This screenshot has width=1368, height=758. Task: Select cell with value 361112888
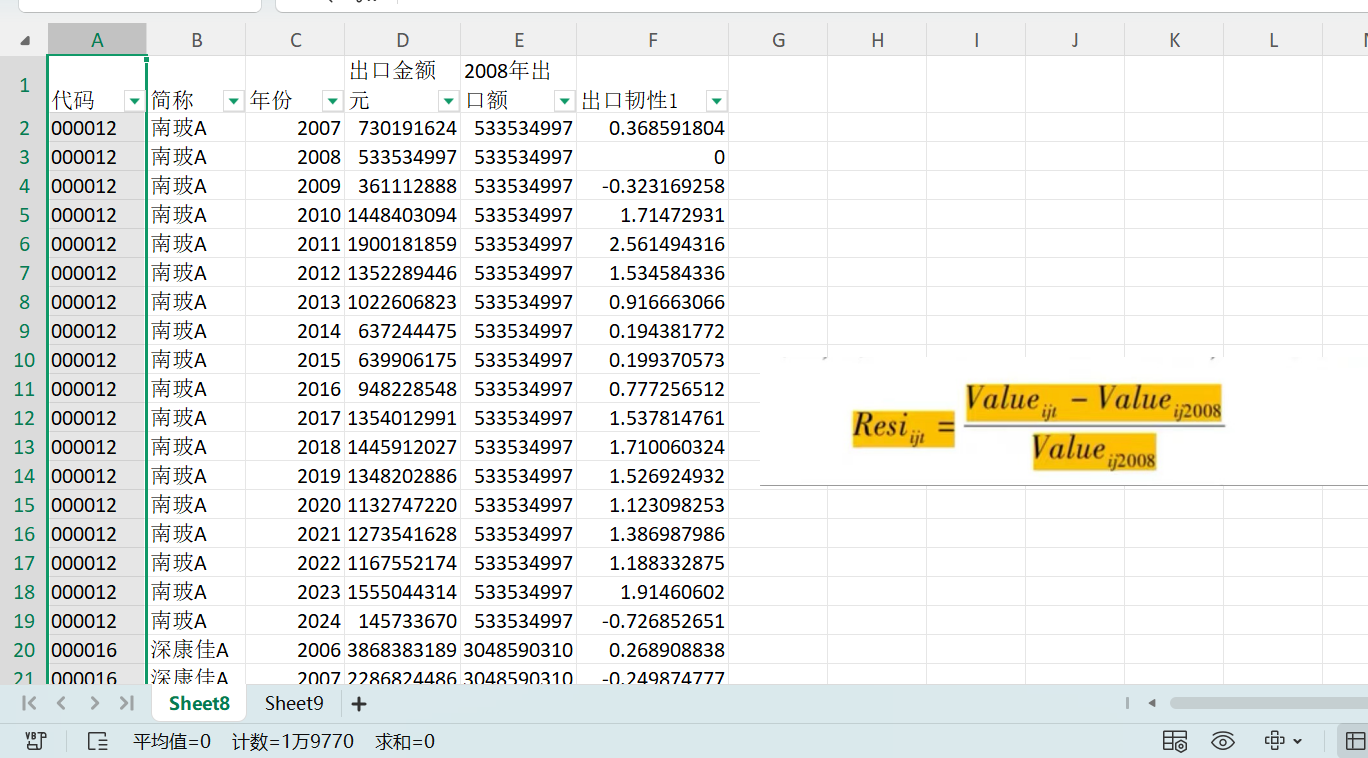[x=402, y=186]
